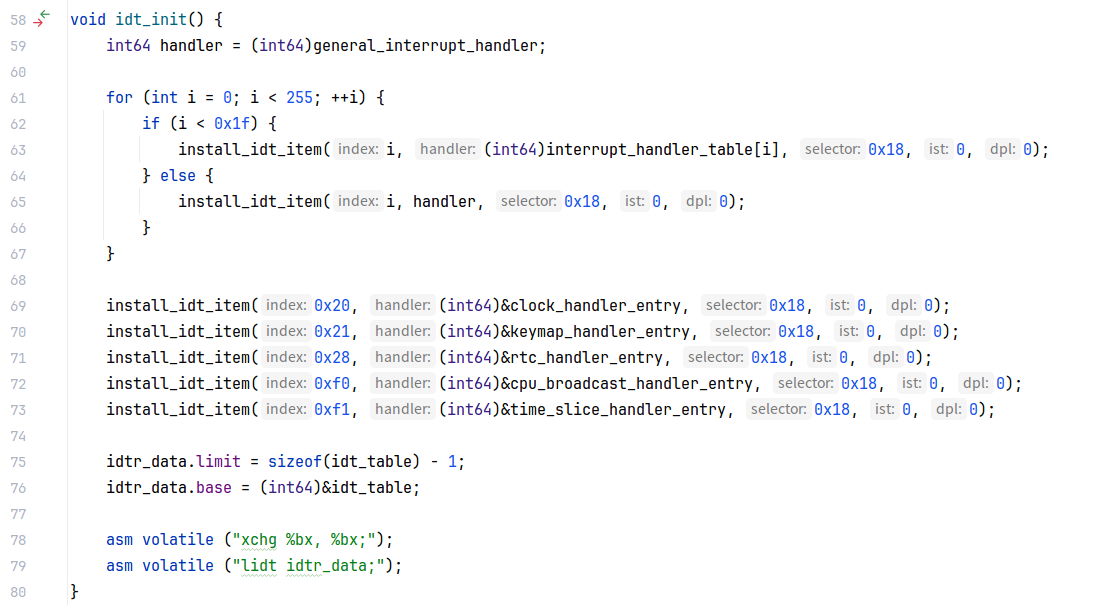Image resolution: width=1094 pixels, height=605 pixels.
Task: Click the function name idt_init
Action: click(x=151, y=20)
